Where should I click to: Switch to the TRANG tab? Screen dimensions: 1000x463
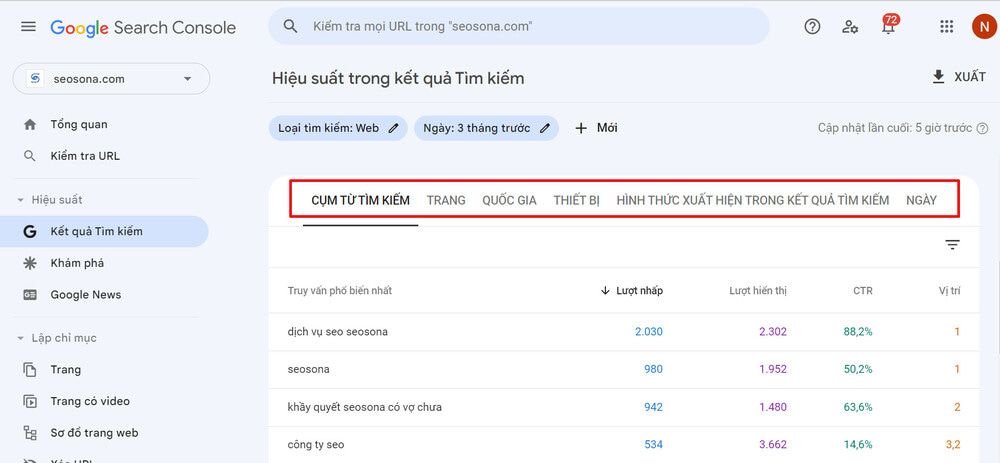coord(446,200)
